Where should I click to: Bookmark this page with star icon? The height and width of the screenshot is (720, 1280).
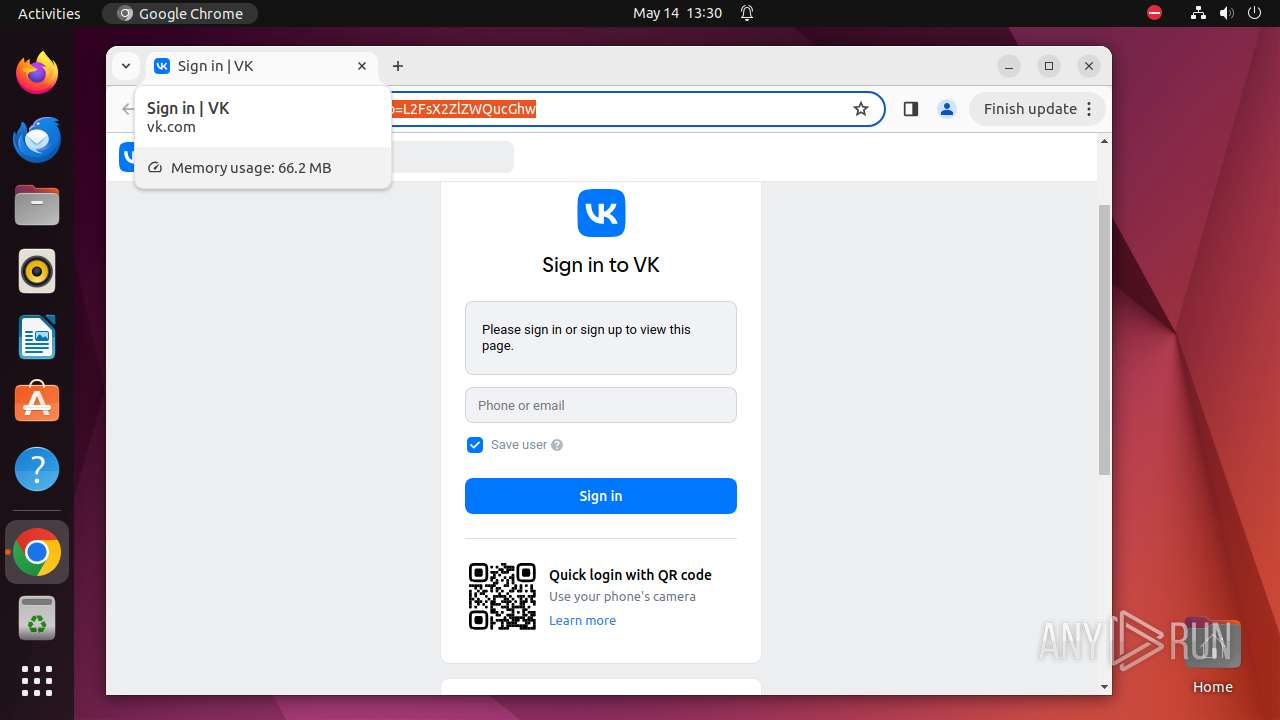[x=861, y=109]
